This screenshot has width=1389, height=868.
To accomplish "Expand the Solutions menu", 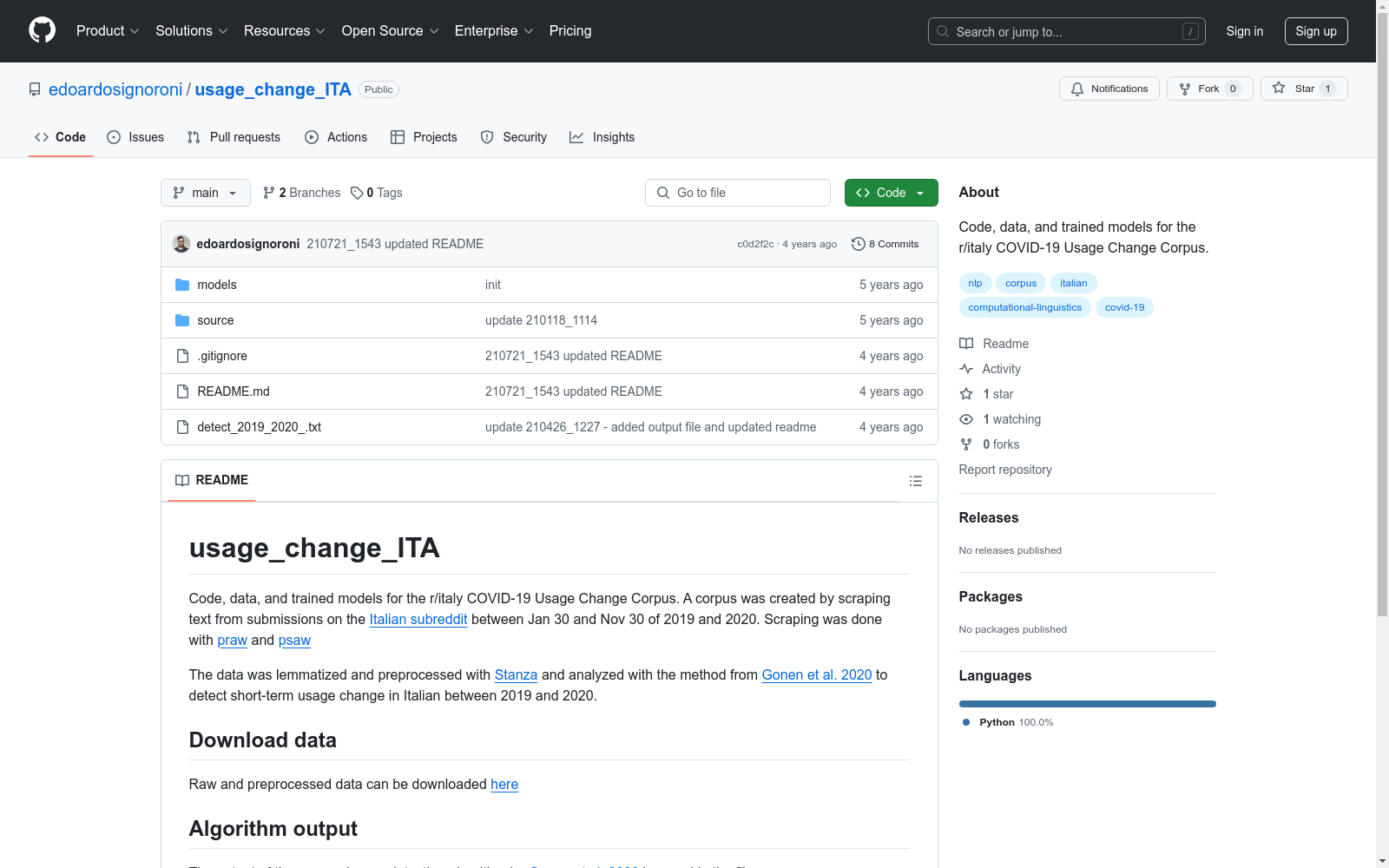I will (191, 31).
